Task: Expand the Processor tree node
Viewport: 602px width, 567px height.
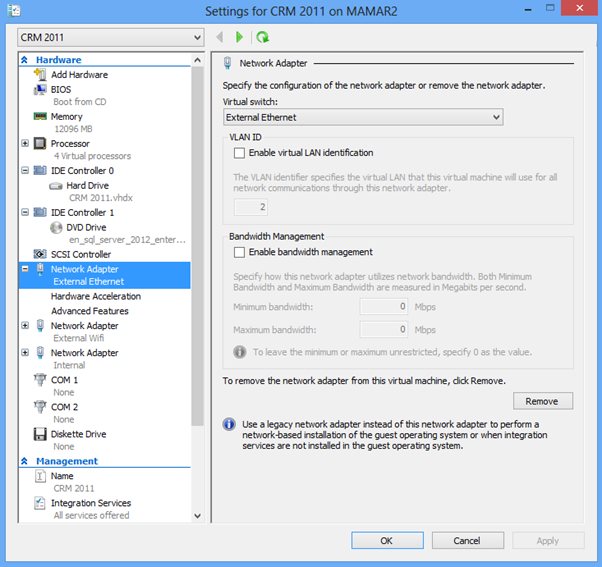Action: pos(25,144)
